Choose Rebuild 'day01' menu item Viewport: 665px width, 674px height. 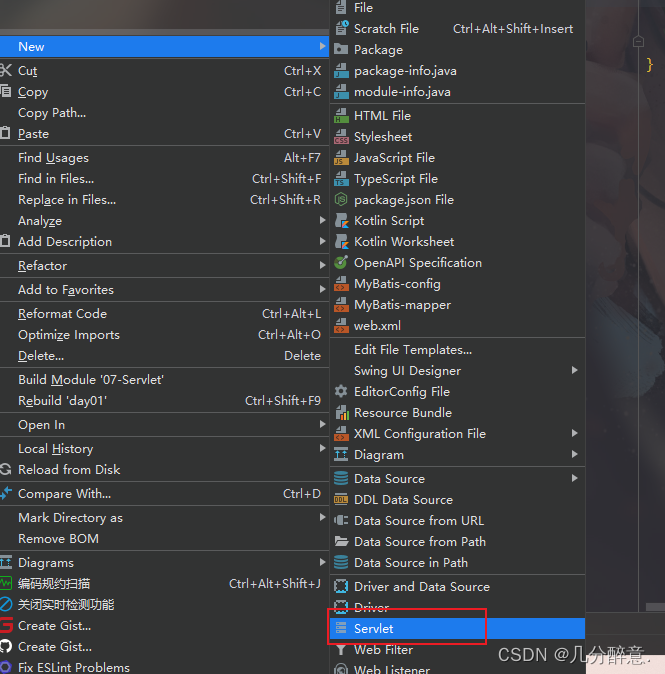click(164, 401)
